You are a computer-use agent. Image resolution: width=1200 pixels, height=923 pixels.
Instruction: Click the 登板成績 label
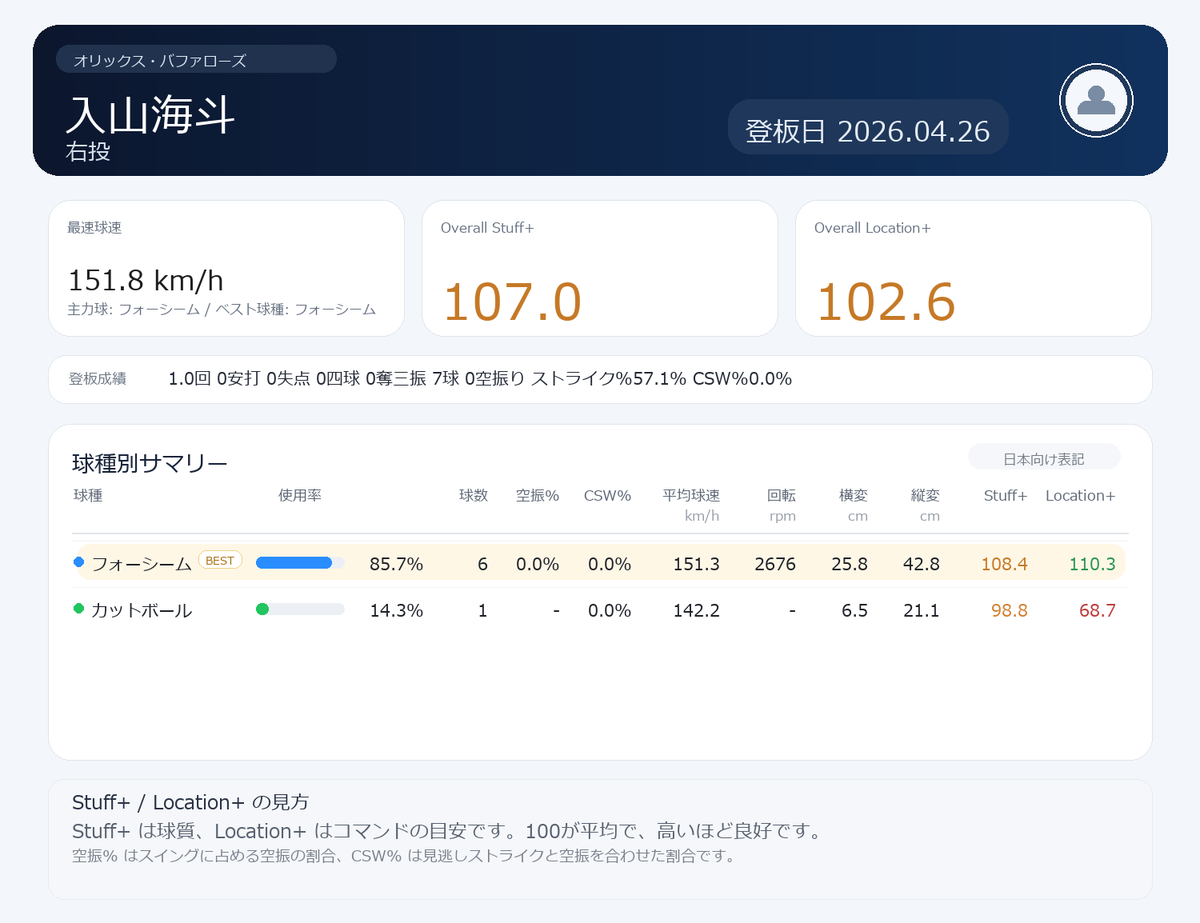(x=97, y=379)
